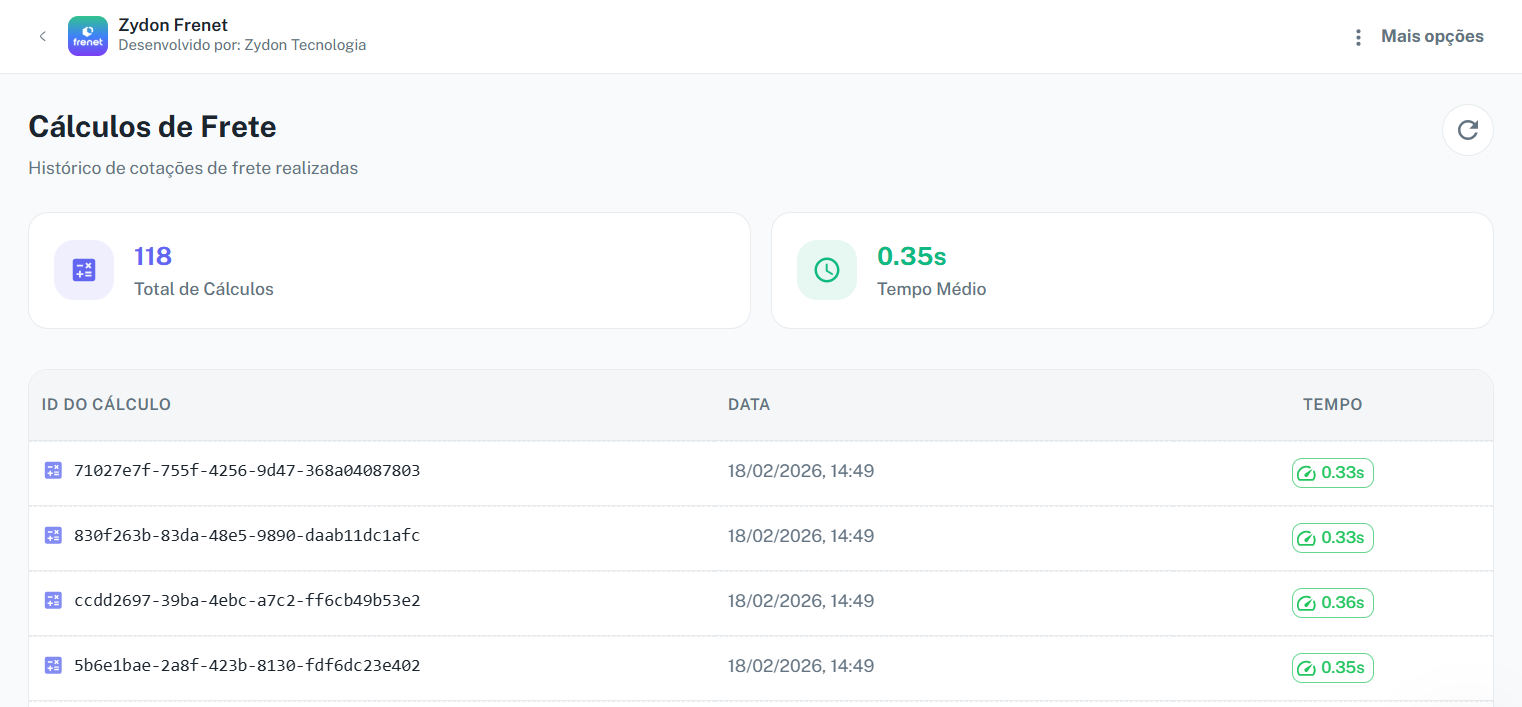This screenshot has height=707, width=1522.
Task: Click the date of row 5b6e1bae
Action: (x=801, y=665)
